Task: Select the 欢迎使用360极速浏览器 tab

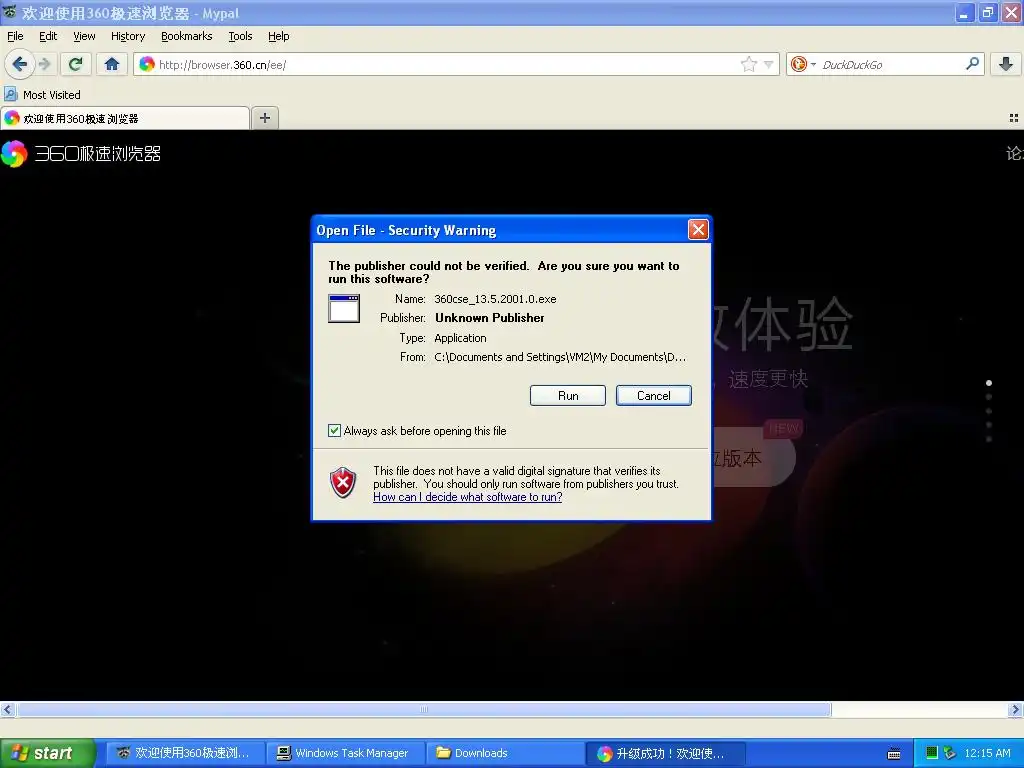Action: point(125,118)
